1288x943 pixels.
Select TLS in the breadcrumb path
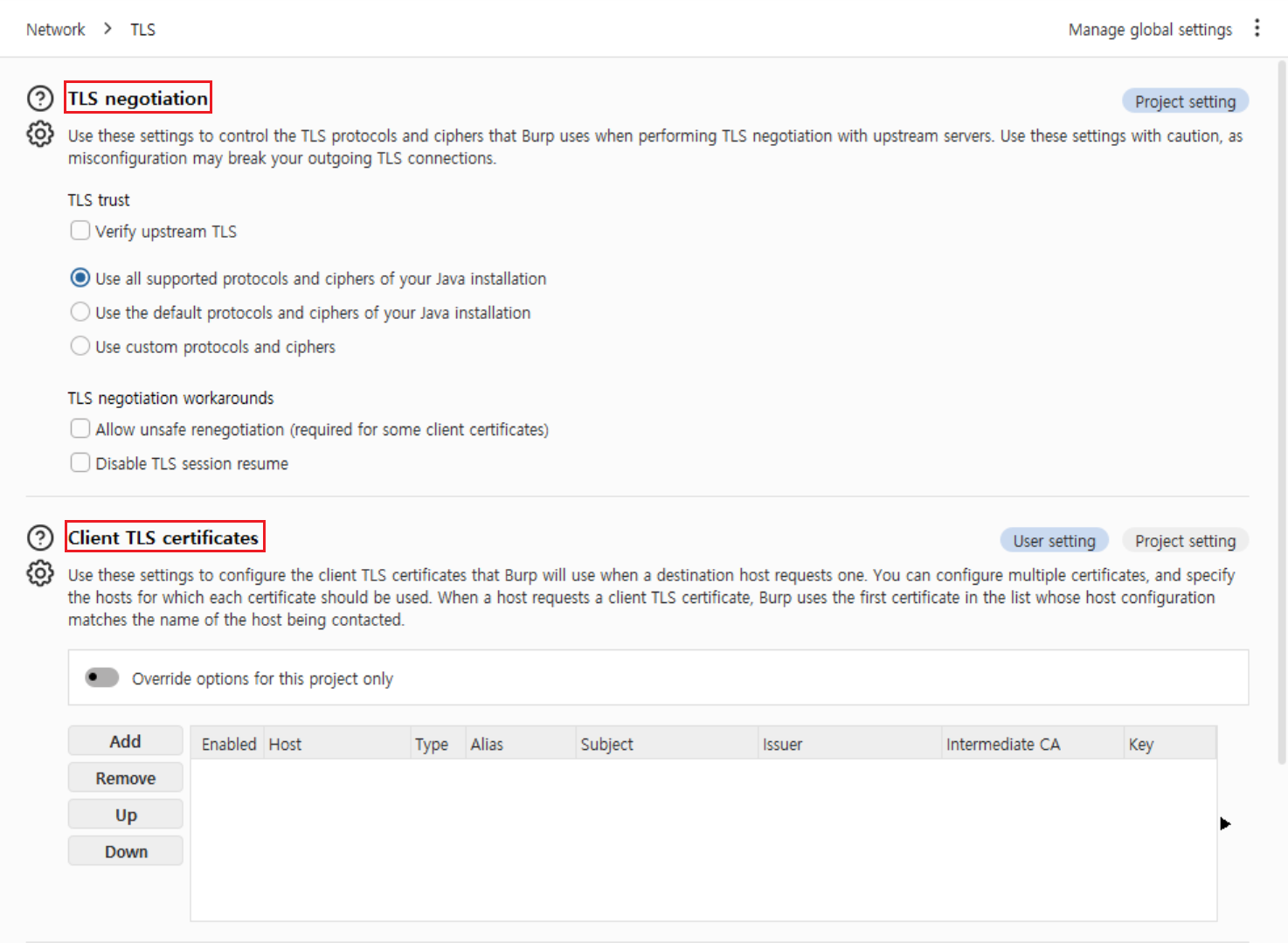coord(143,30)
